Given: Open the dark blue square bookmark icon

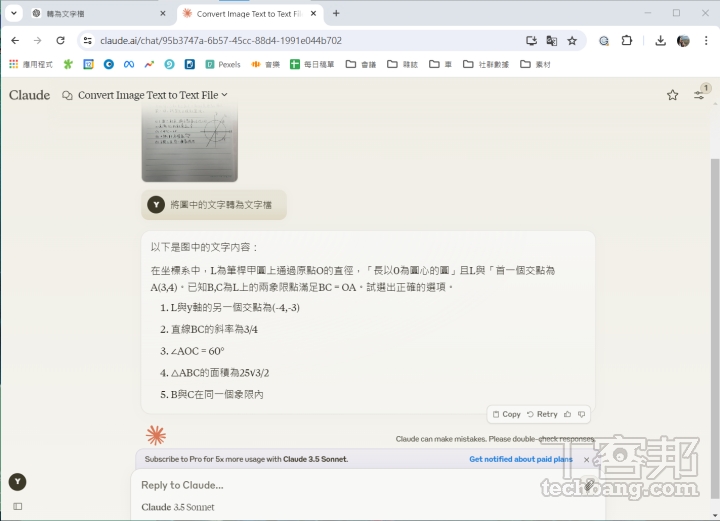Looking at the screenshot, I should [x=190, y=64].
